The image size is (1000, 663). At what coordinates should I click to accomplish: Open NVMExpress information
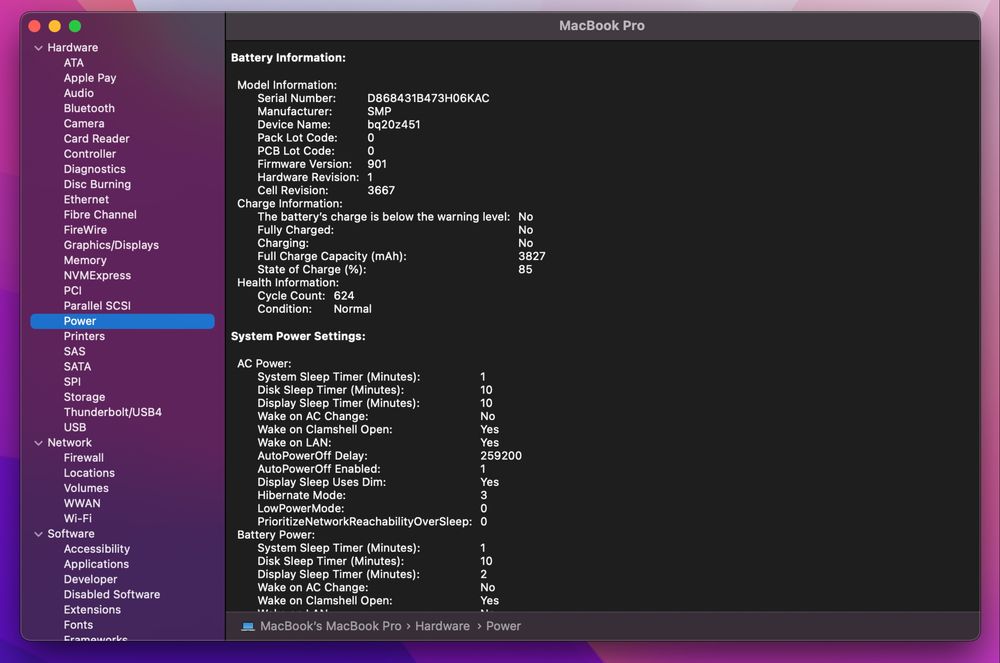tap(97, 275)
